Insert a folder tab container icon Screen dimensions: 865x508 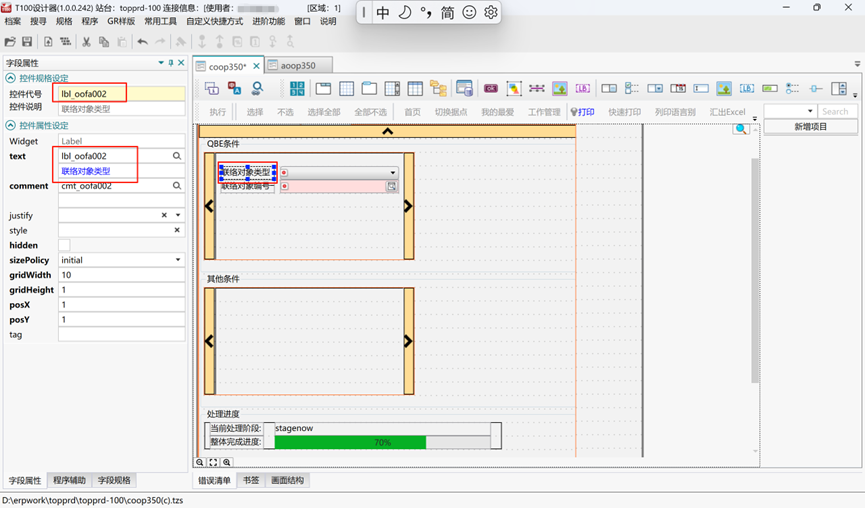pyautogui.click(x=369, y=88)
